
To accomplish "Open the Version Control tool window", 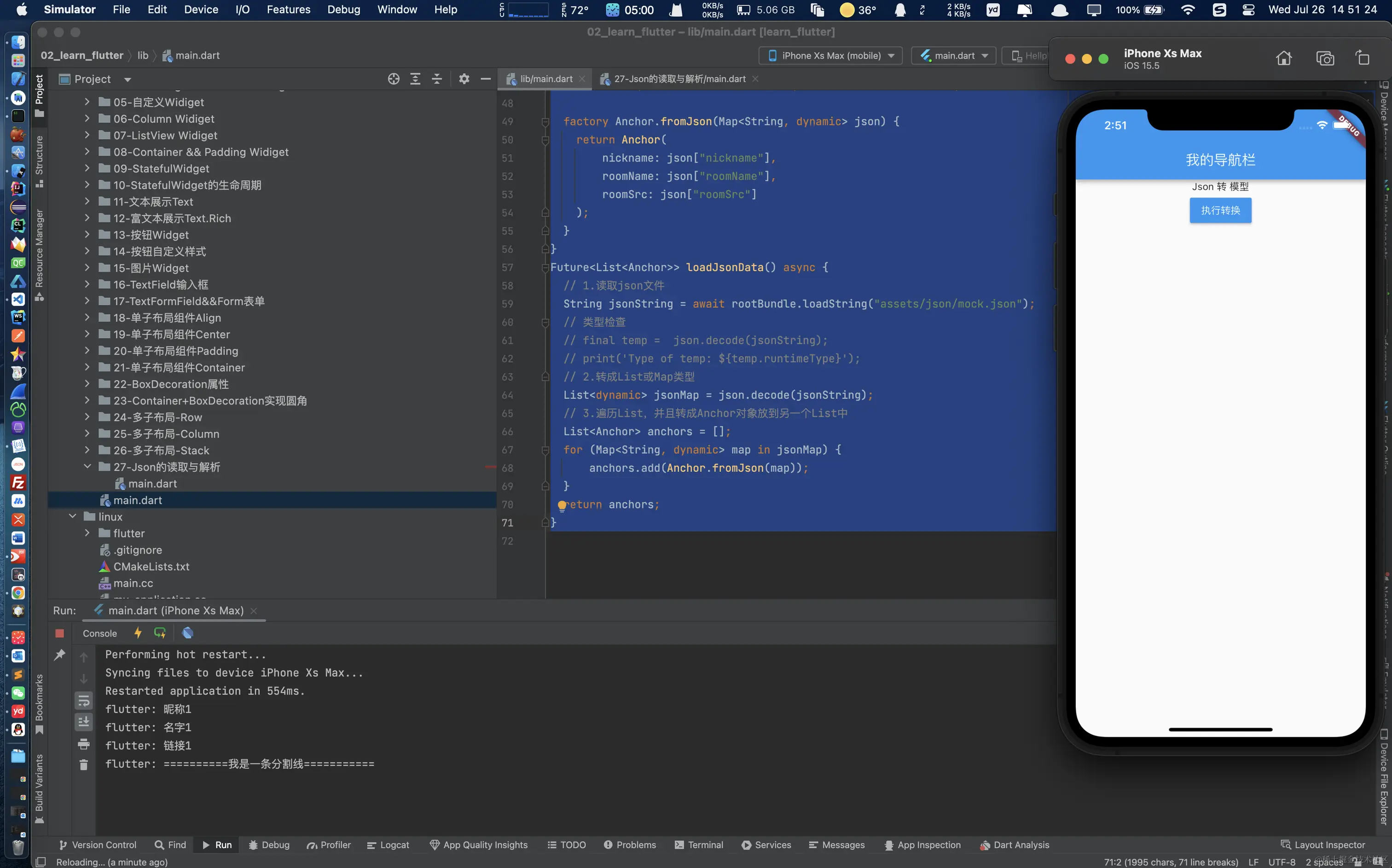I will [98, 845].
